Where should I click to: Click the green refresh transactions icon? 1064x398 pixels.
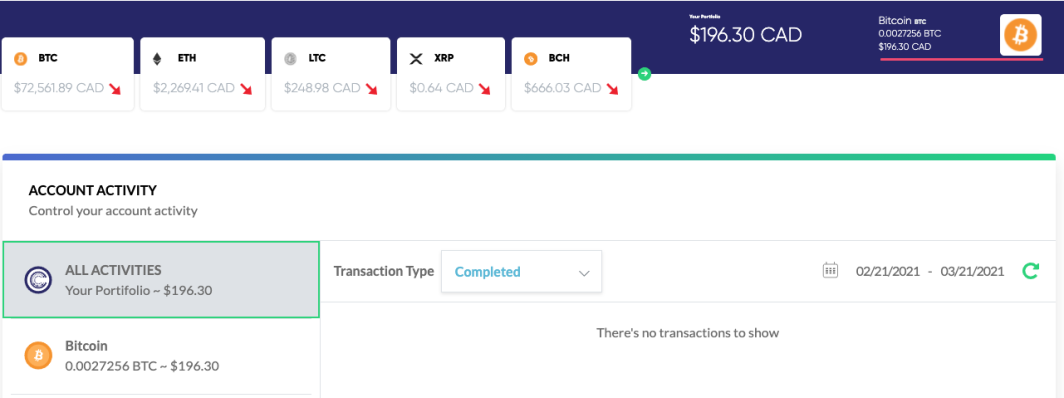(1030, 271)
